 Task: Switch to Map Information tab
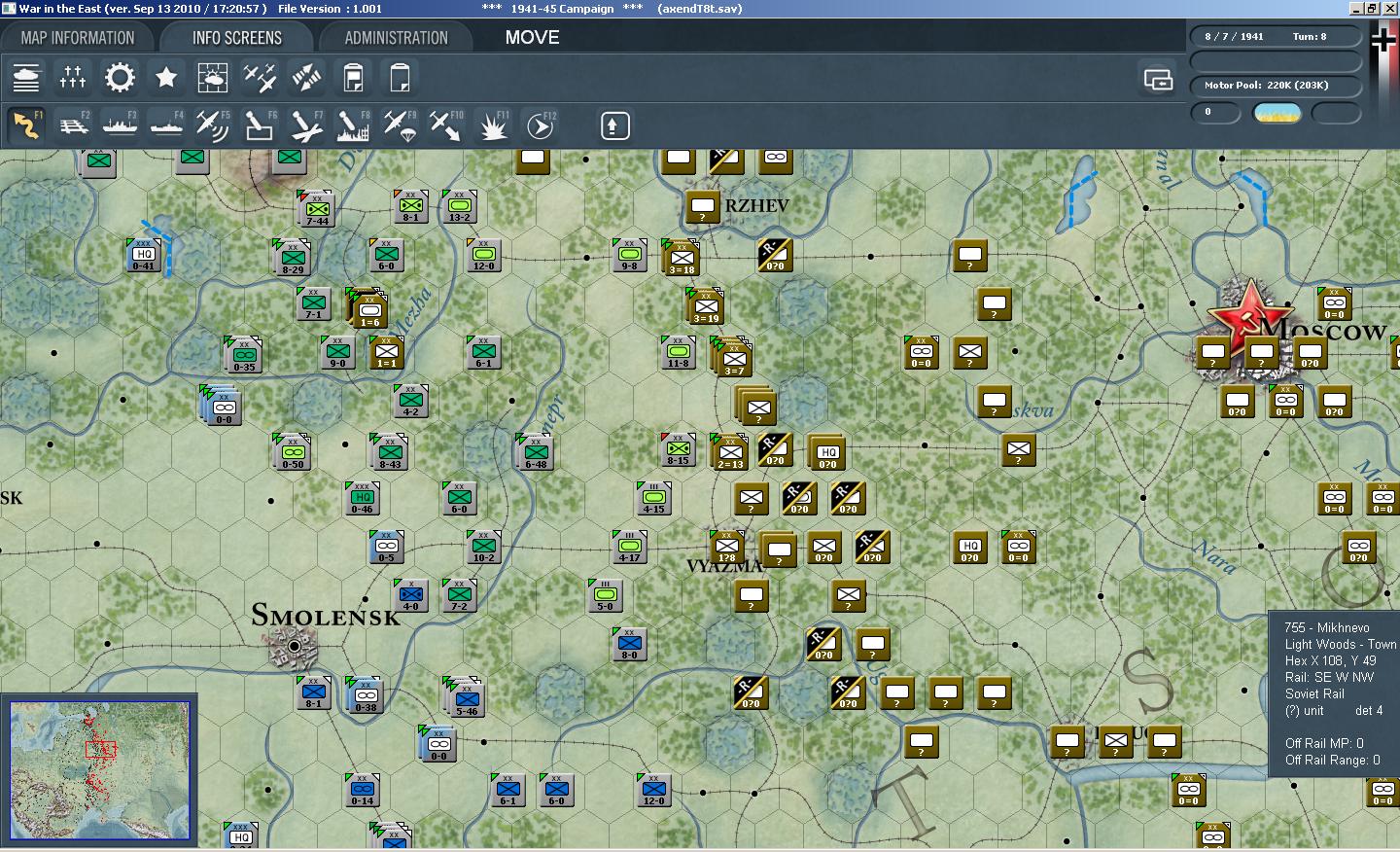tap(78, 38)
